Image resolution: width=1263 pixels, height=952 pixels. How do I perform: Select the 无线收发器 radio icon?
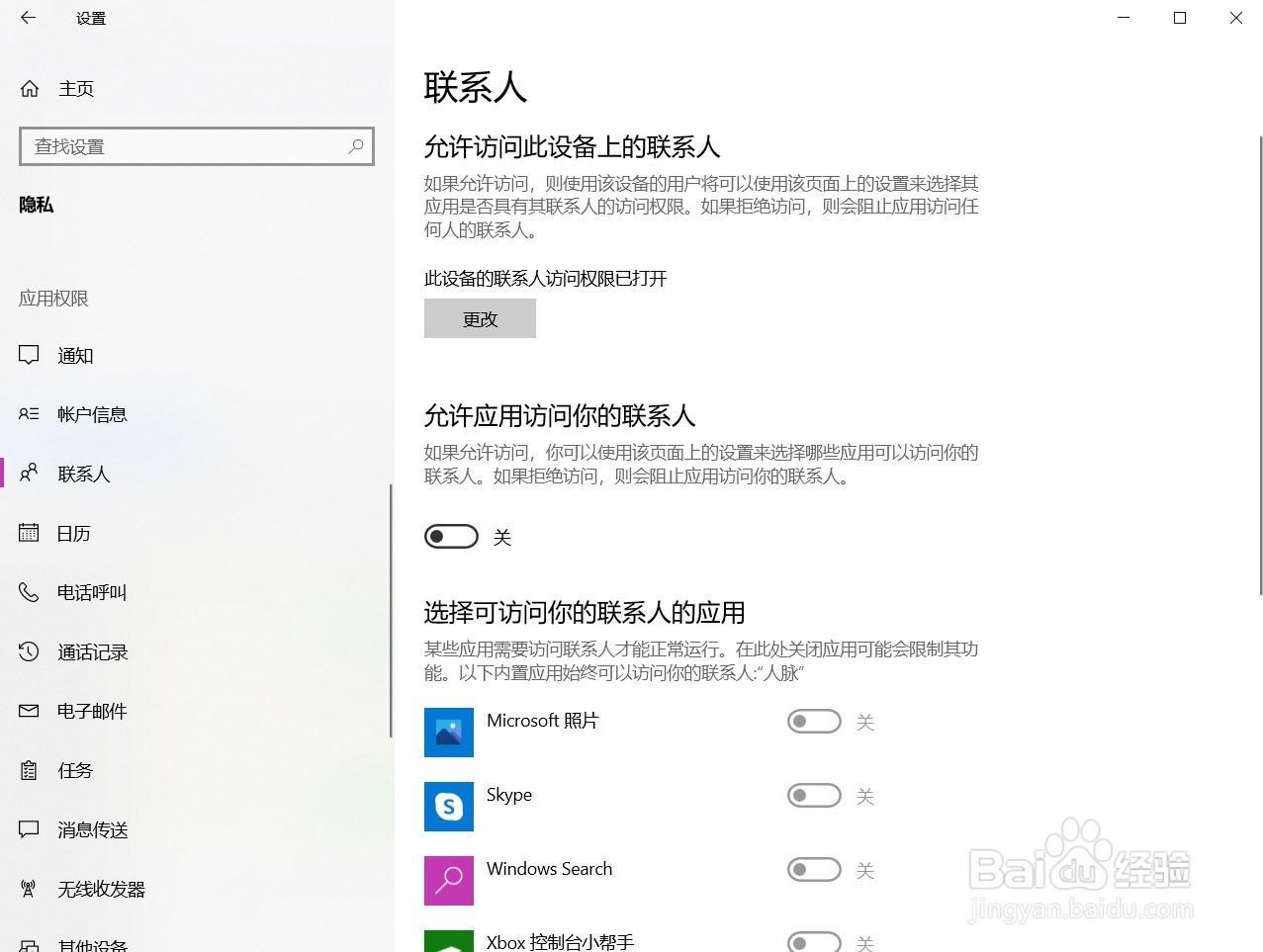point(30,889)
